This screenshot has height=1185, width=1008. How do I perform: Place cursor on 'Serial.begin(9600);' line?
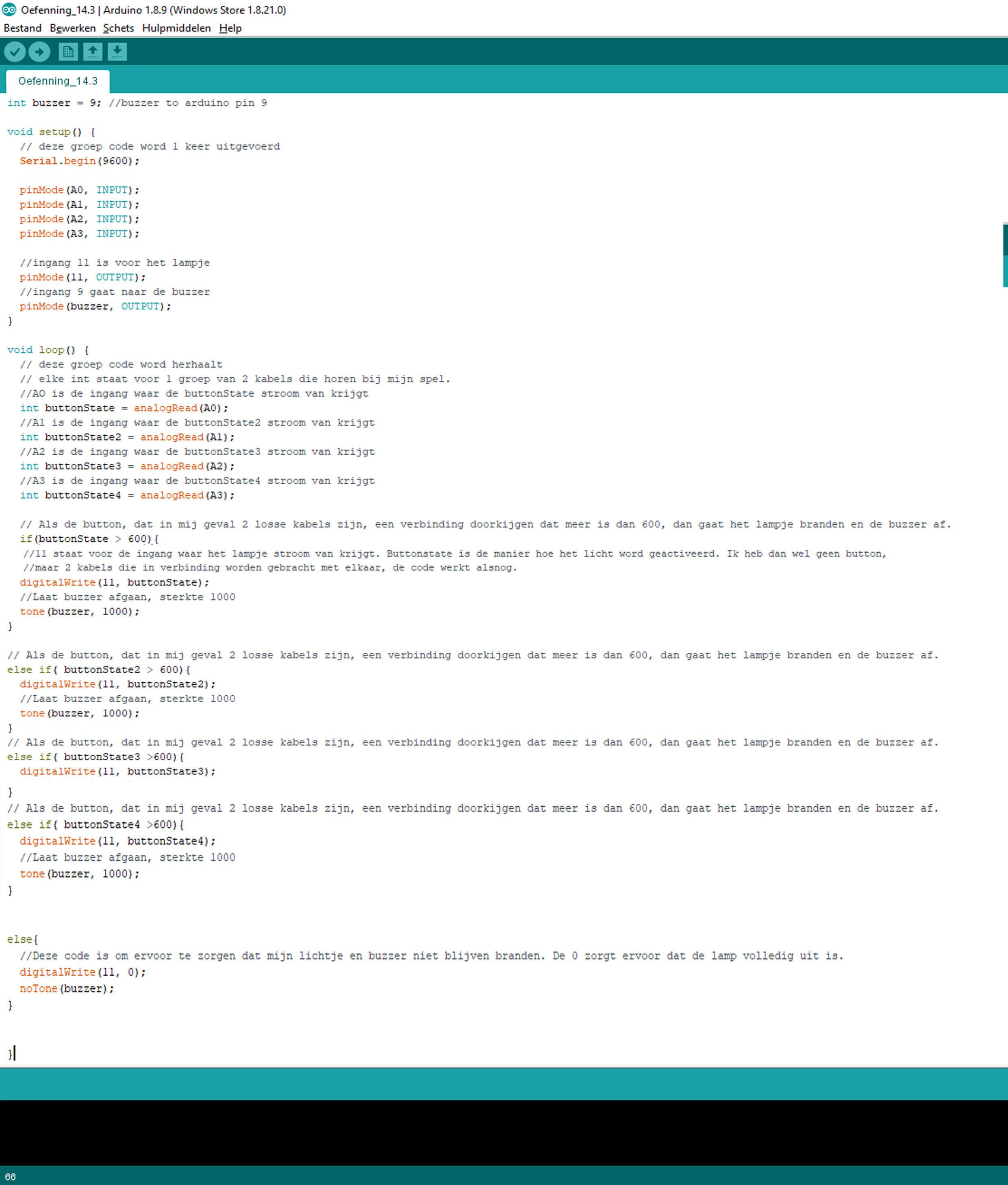tap(79, 161)
